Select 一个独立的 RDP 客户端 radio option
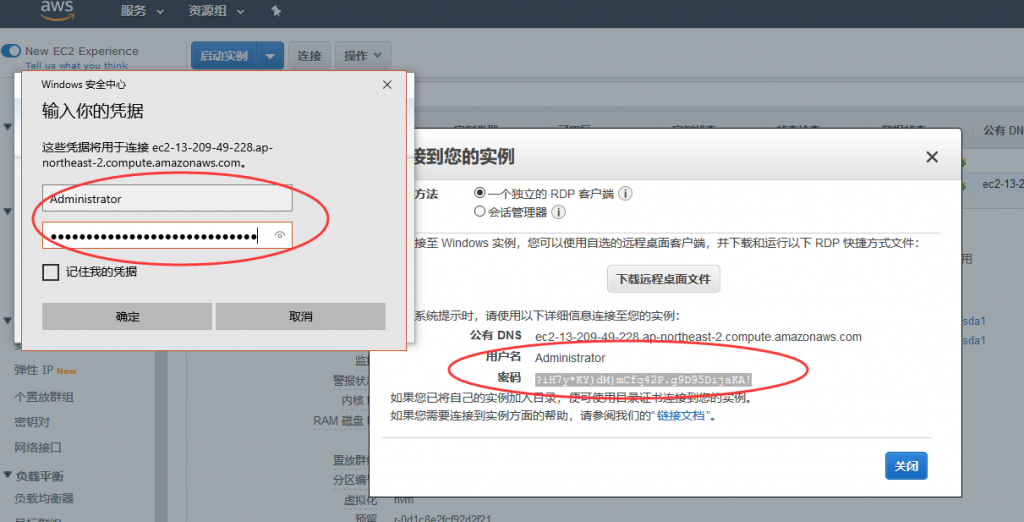Viewport: 1024px width, 522px height. (480, 193)
